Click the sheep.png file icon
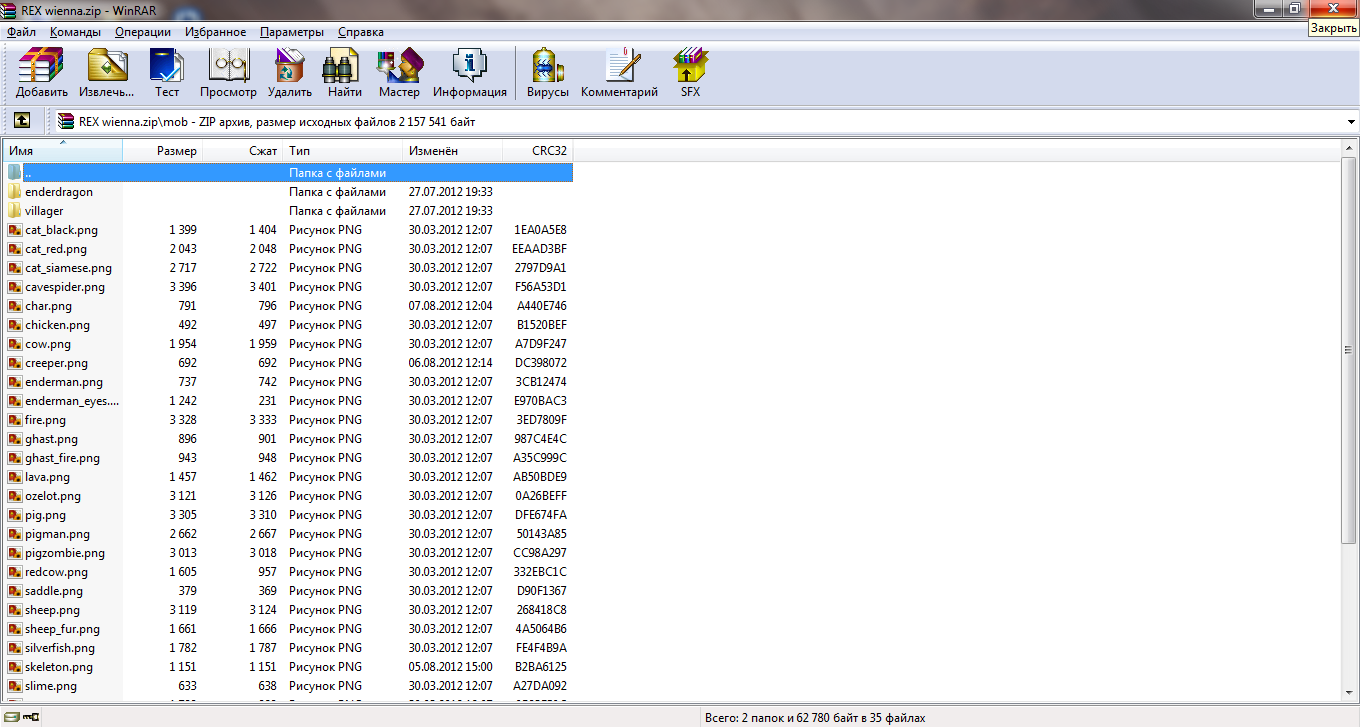Image resolution: width=1360 pixels, height=728 pixels. click(x=15, y=610)
